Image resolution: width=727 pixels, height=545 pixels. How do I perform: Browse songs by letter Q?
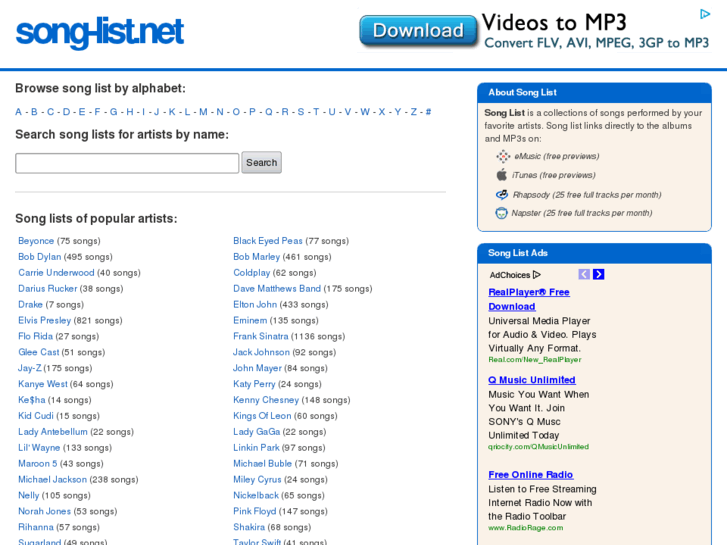tap(268, 112)
